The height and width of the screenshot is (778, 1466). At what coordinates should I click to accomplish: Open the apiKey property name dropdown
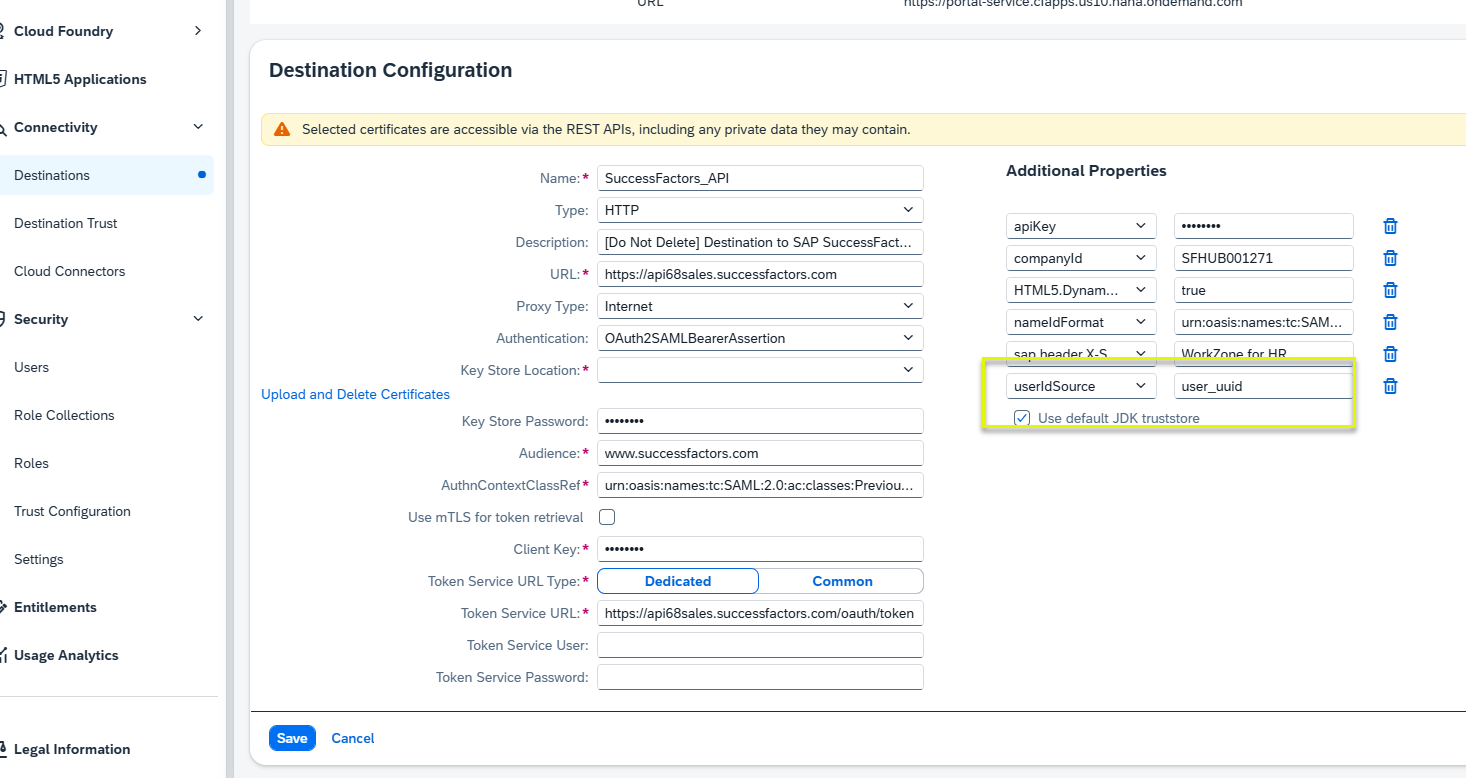point(1081,226)
